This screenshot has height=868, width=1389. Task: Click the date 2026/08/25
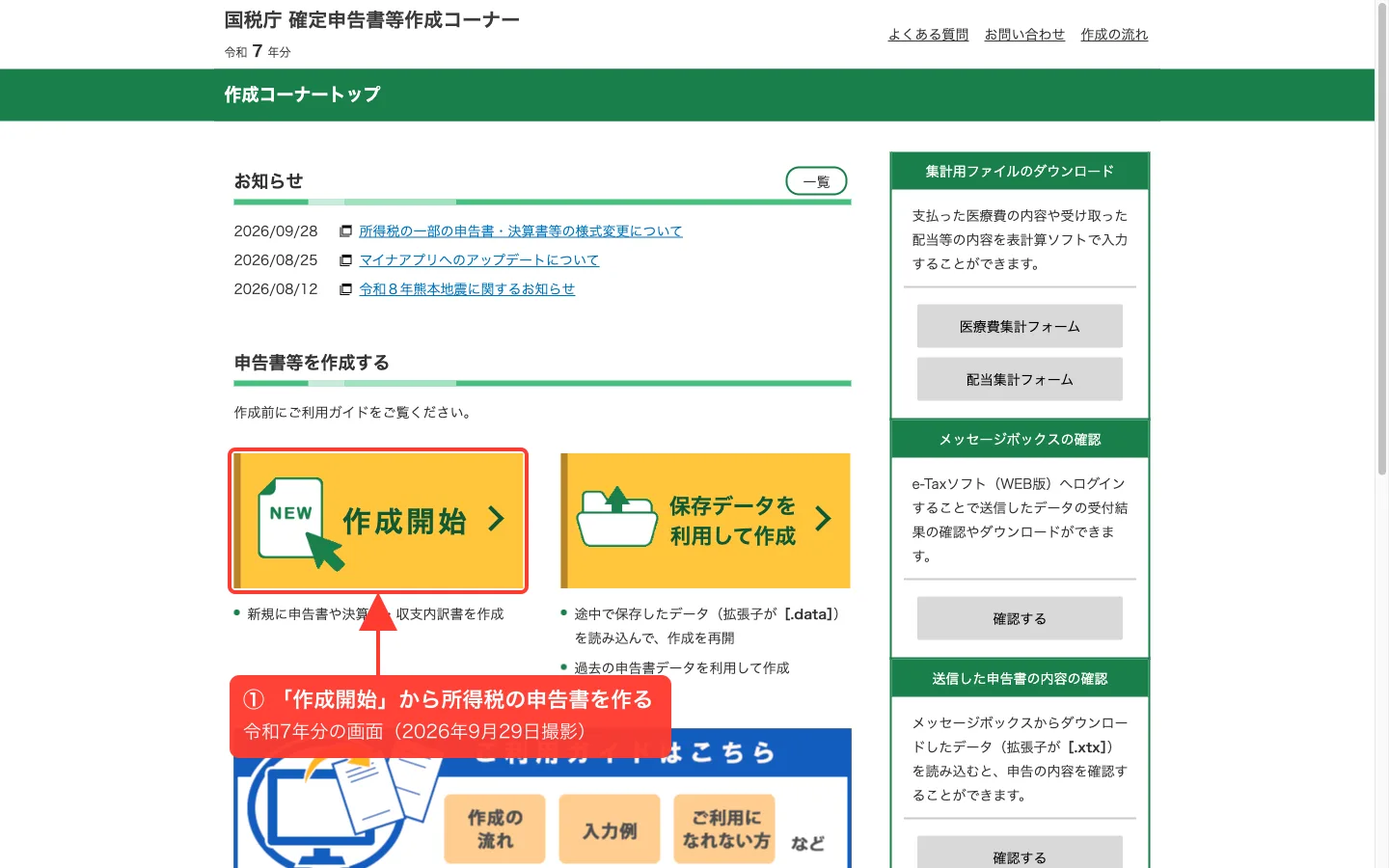click(x=276, y=260)
